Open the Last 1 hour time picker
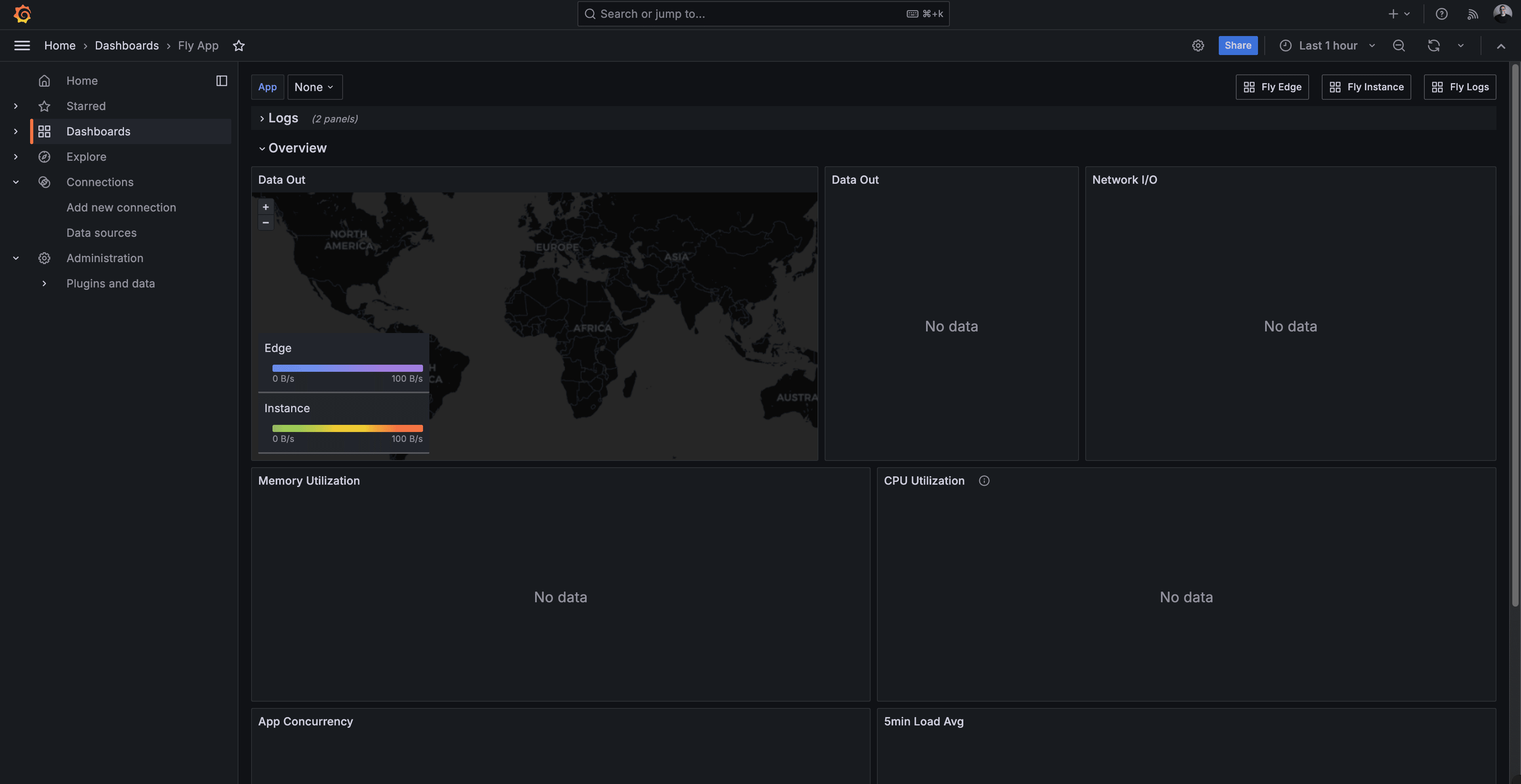1521x784 pixels. tap(1327, 46)
